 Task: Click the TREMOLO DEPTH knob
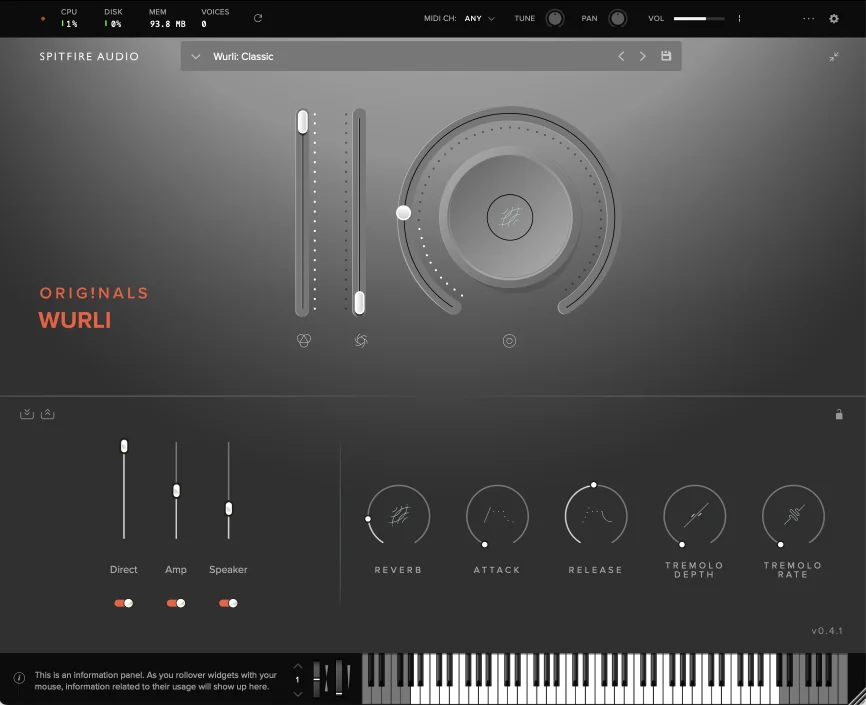pos(694,516)
